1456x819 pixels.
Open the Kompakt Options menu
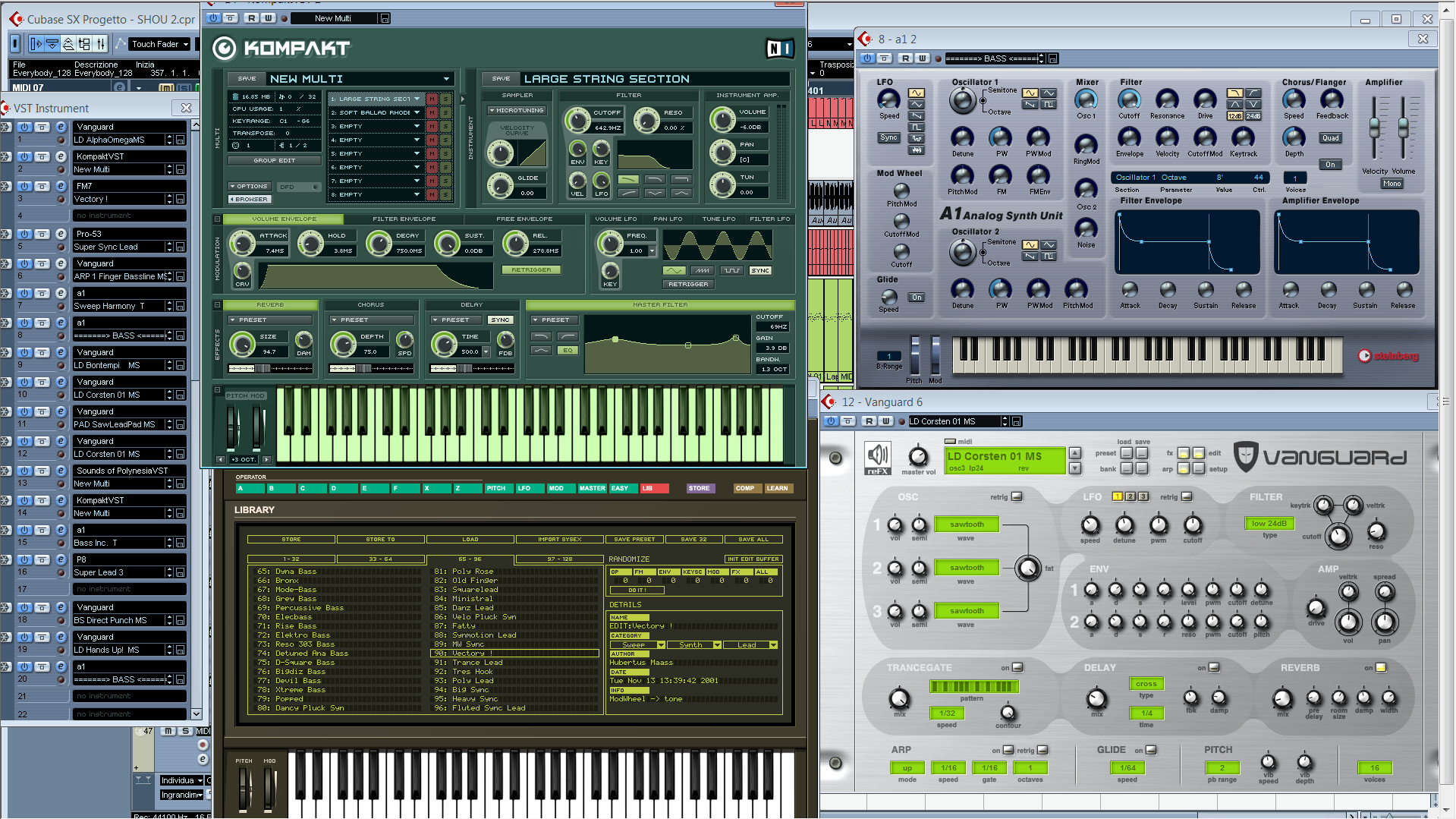point(249,187)
